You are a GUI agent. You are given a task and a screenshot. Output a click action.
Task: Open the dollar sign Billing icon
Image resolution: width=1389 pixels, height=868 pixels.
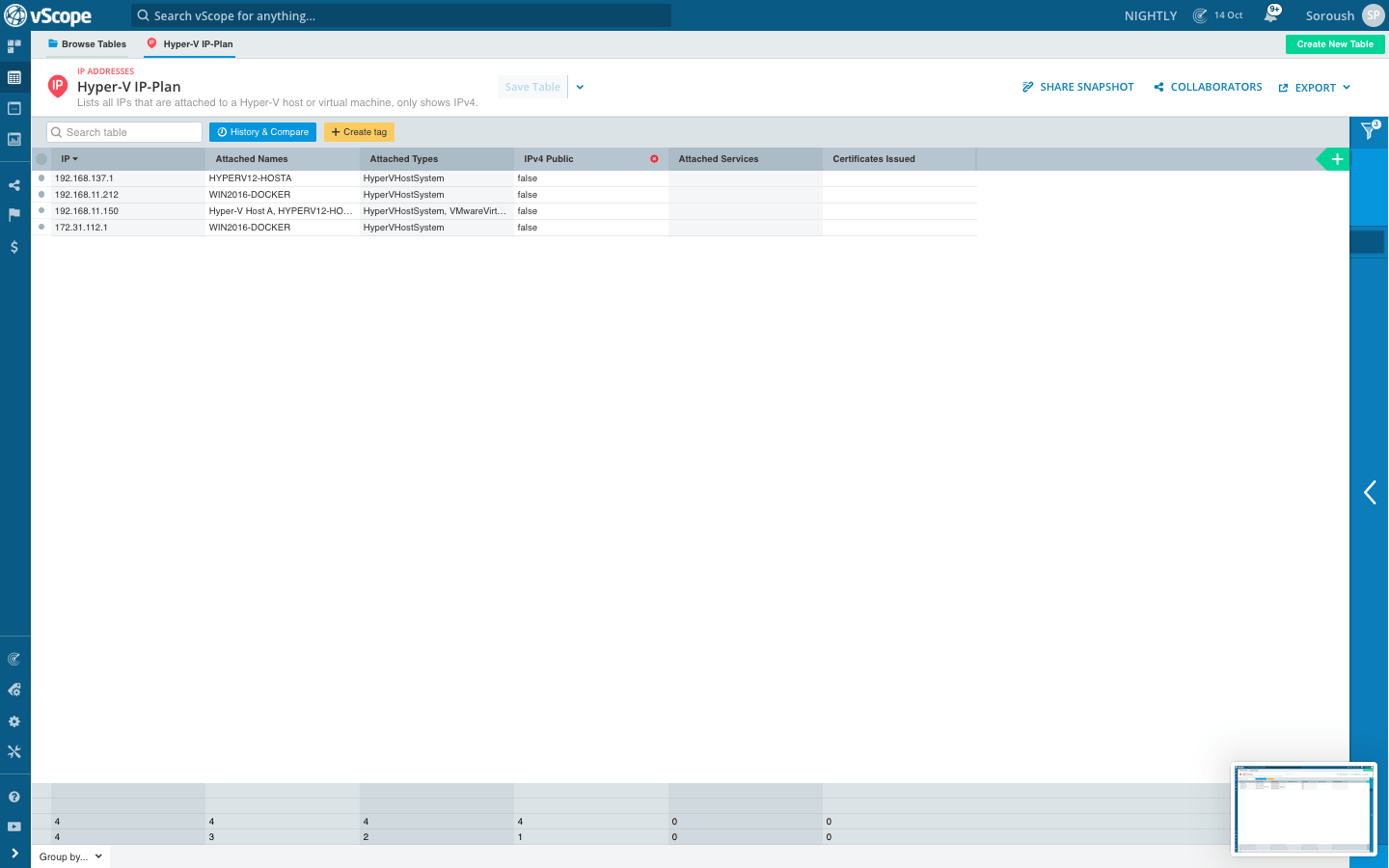14,247
